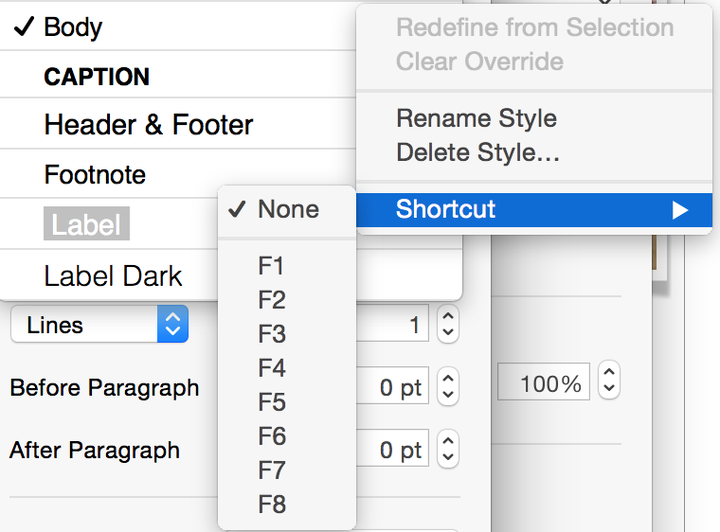This screenshot has height=532, width=720.
Task: Open the Shortcut submenu arrow
Action: [x=680, y=209]
